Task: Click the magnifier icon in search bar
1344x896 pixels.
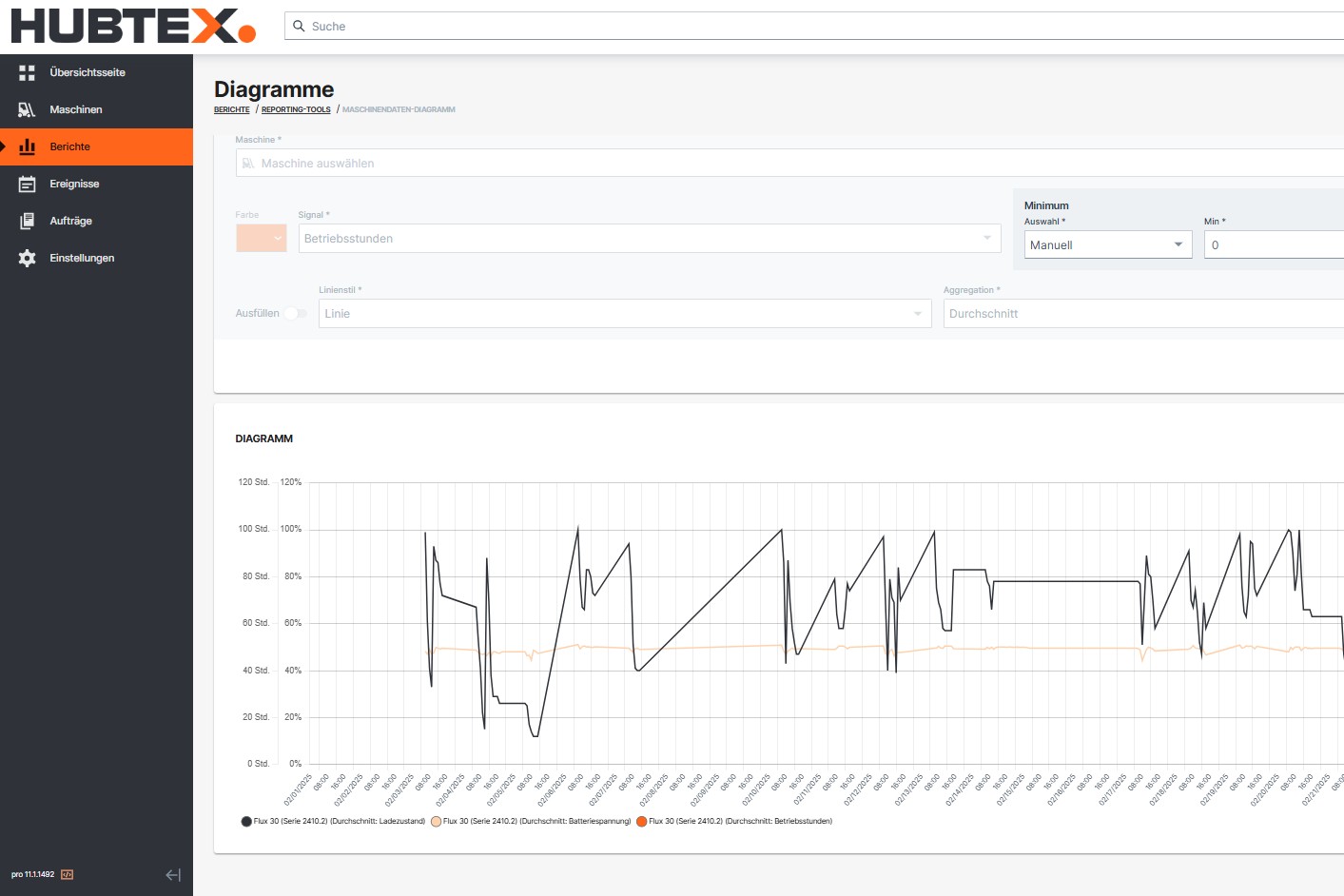Action: click(299, 26)
